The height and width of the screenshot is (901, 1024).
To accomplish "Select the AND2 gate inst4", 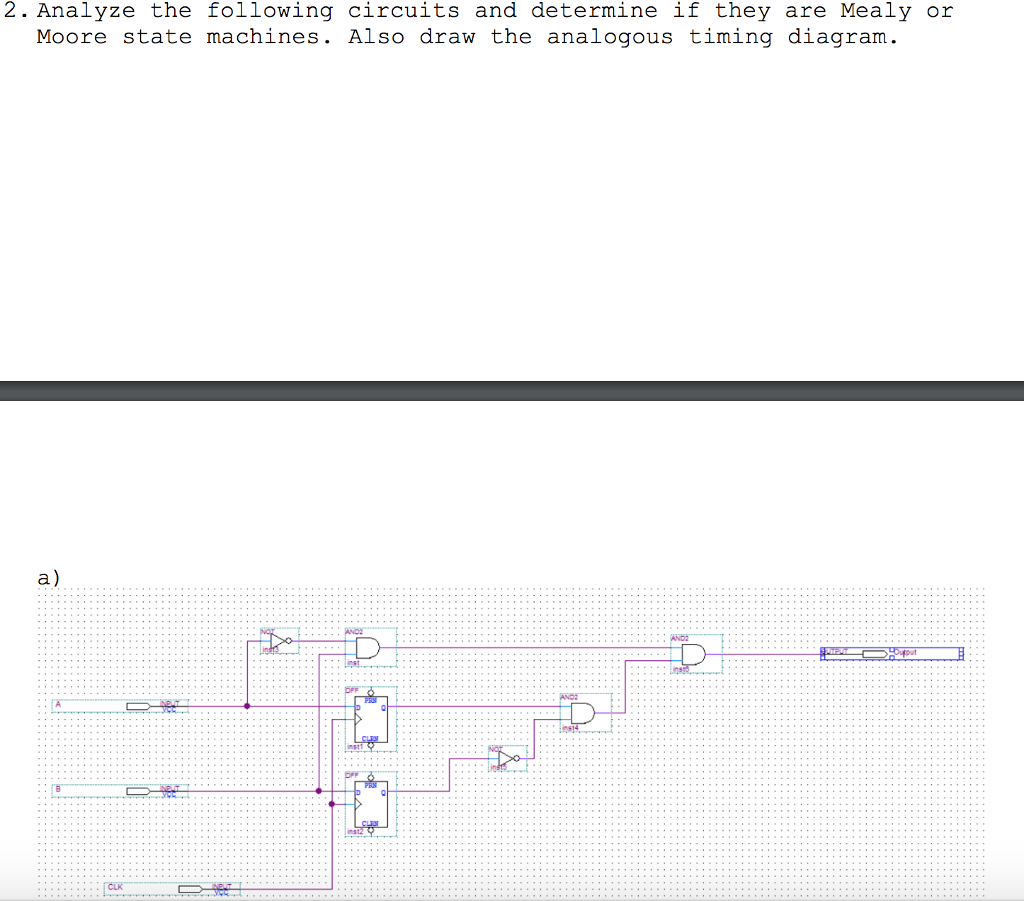I will tap(580, 712).
